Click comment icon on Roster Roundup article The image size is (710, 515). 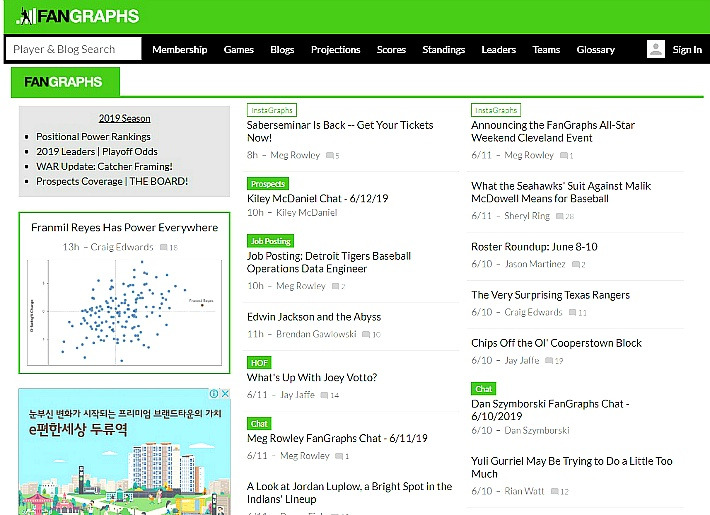point(576,265)
